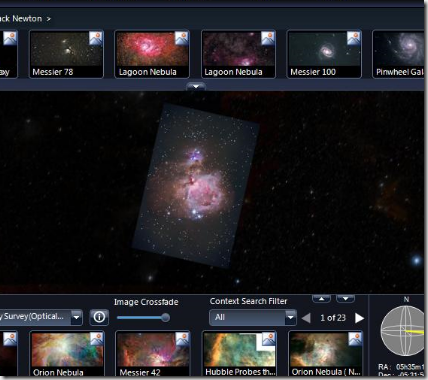Select the Orion Nebula (N... thumbnail
Image resolution: width=428 pixels, height=380 pixels.
[325, 354]
